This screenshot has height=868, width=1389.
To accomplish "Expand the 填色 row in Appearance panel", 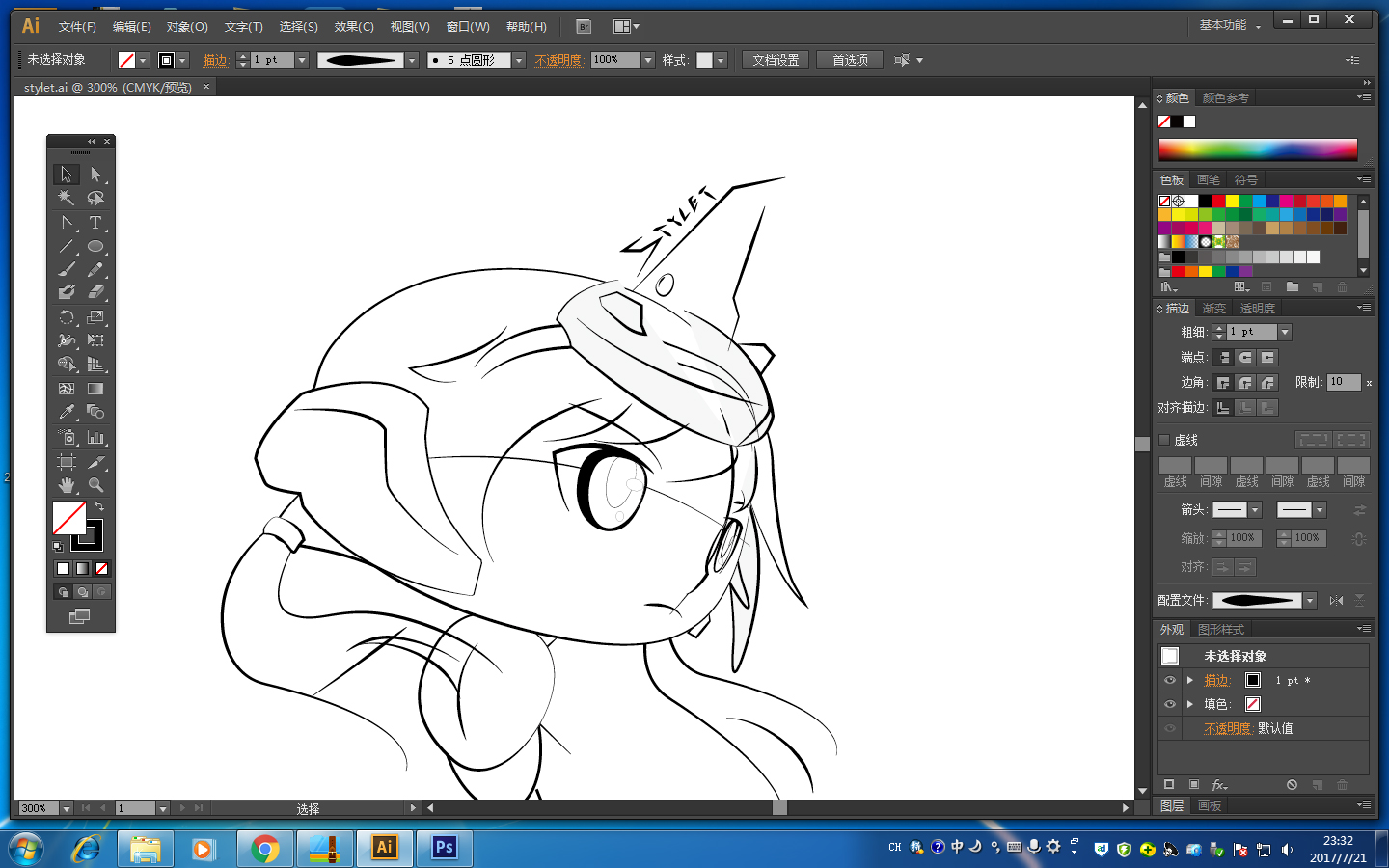I will click(1190, 704).
